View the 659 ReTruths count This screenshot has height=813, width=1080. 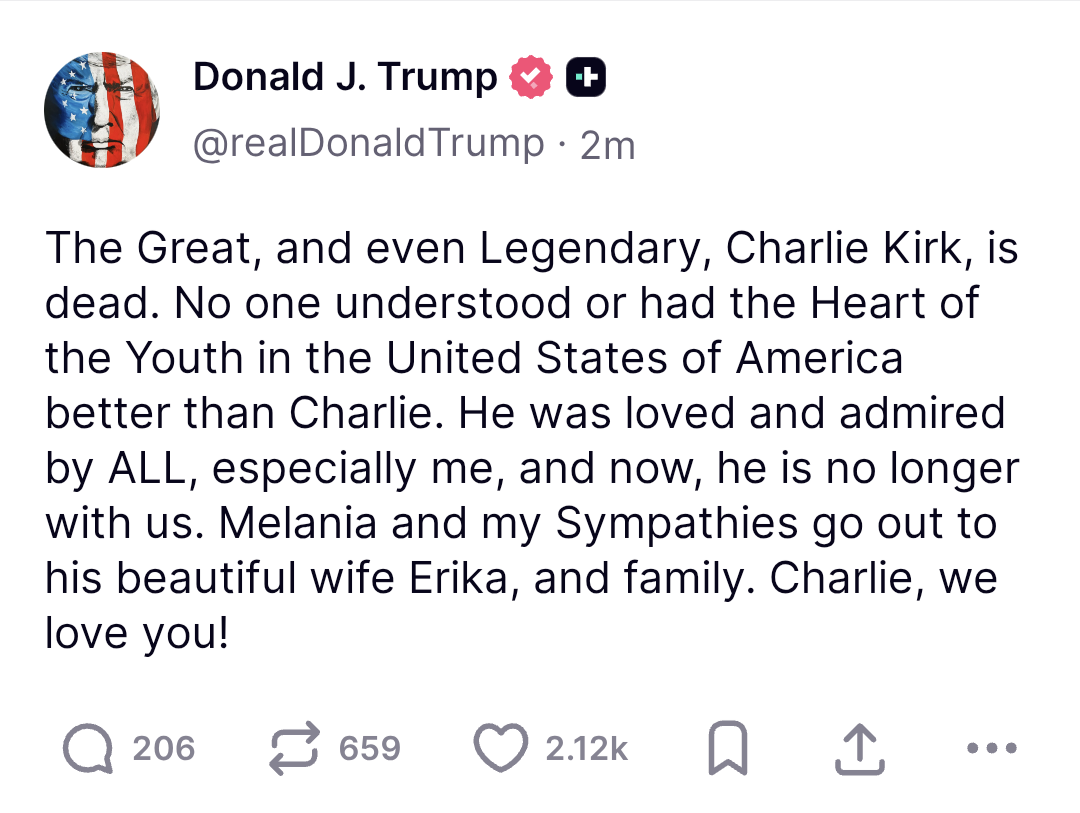tap(370, 749)
